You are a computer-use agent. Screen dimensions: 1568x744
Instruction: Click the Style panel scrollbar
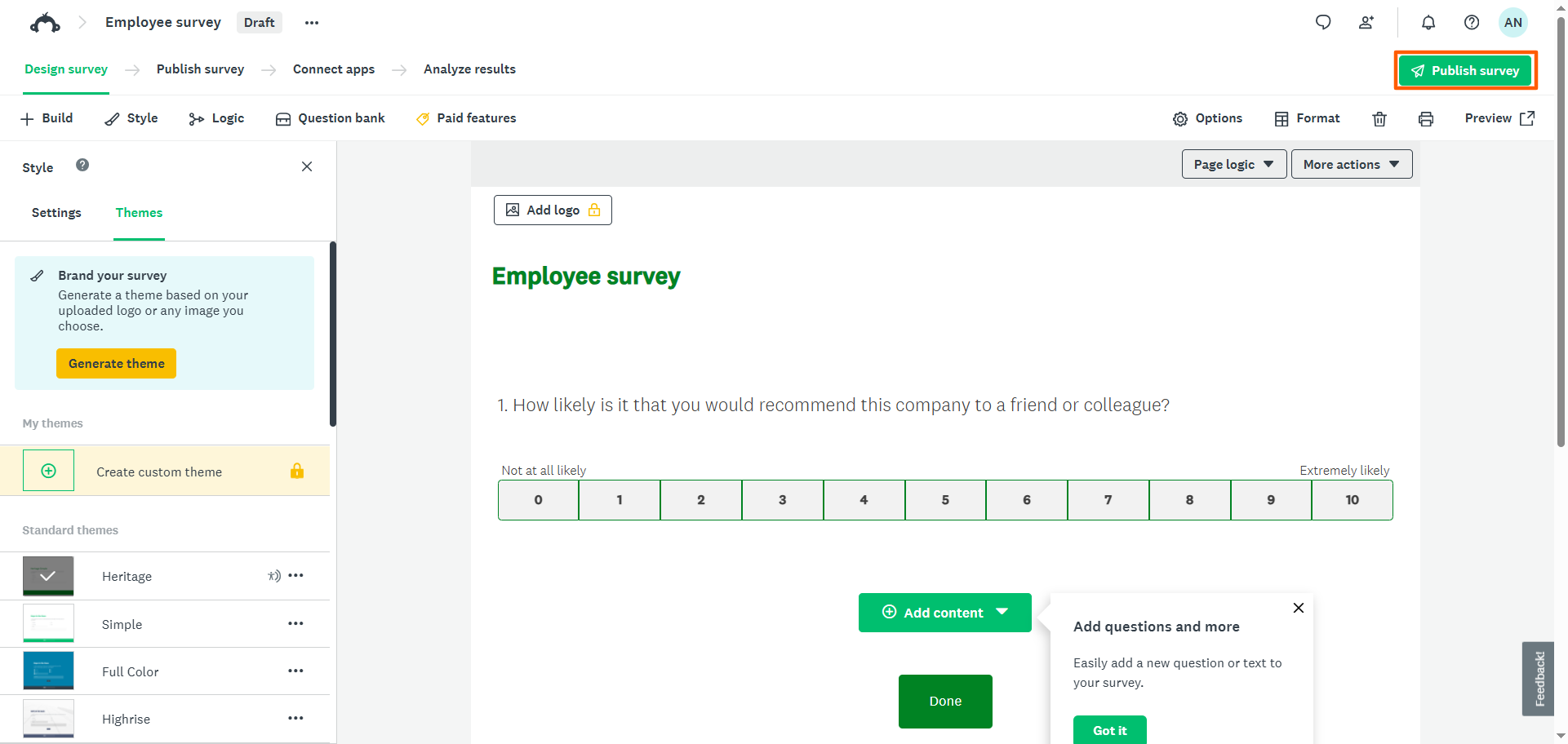[x=333, y=334]
